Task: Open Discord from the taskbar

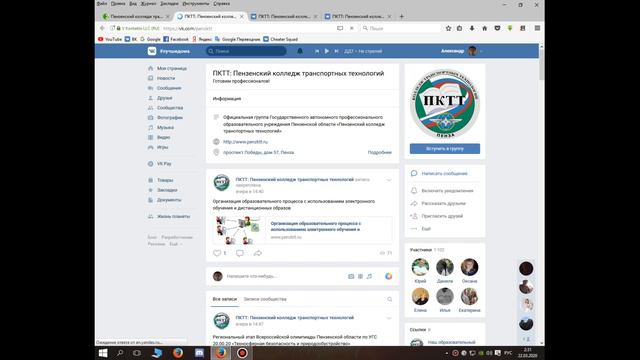Action: 199,353
